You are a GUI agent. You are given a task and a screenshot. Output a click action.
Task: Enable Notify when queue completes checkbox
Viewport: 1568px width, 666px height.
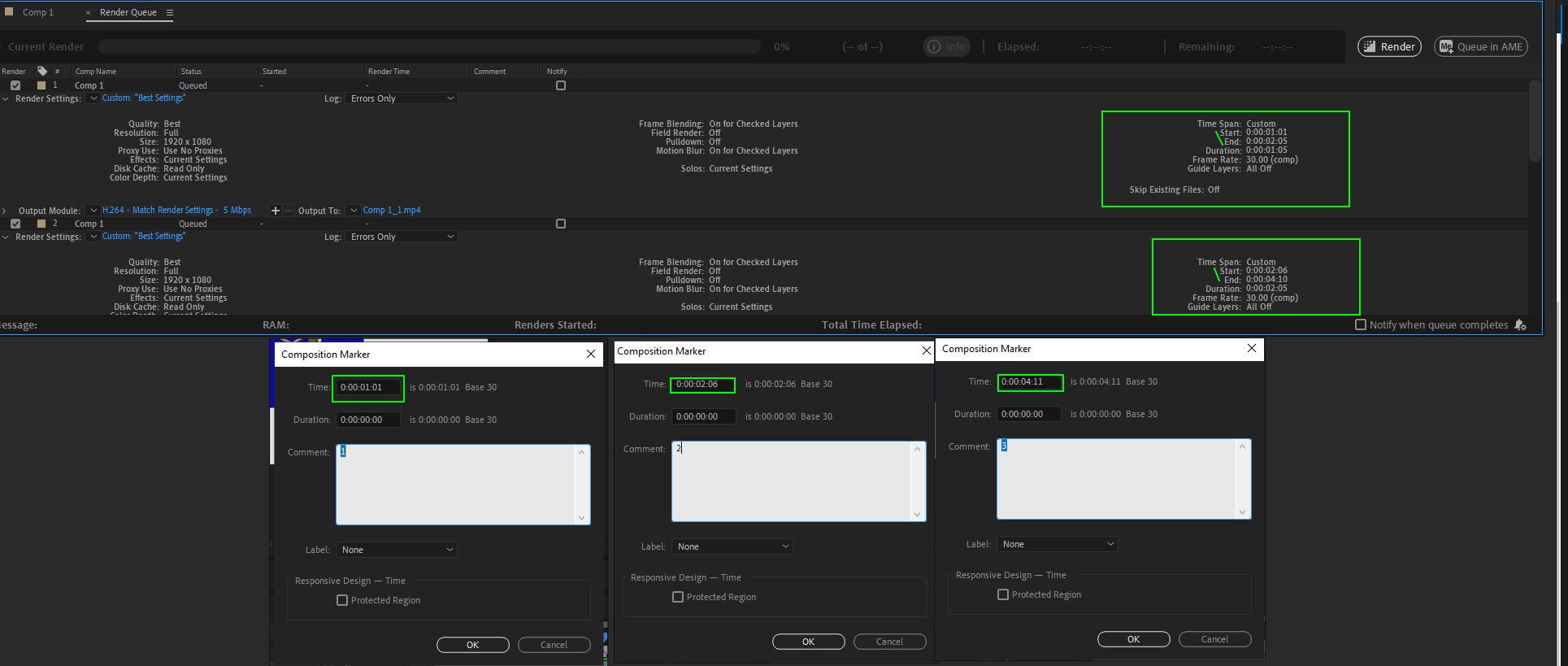[x=1361, y=324]
